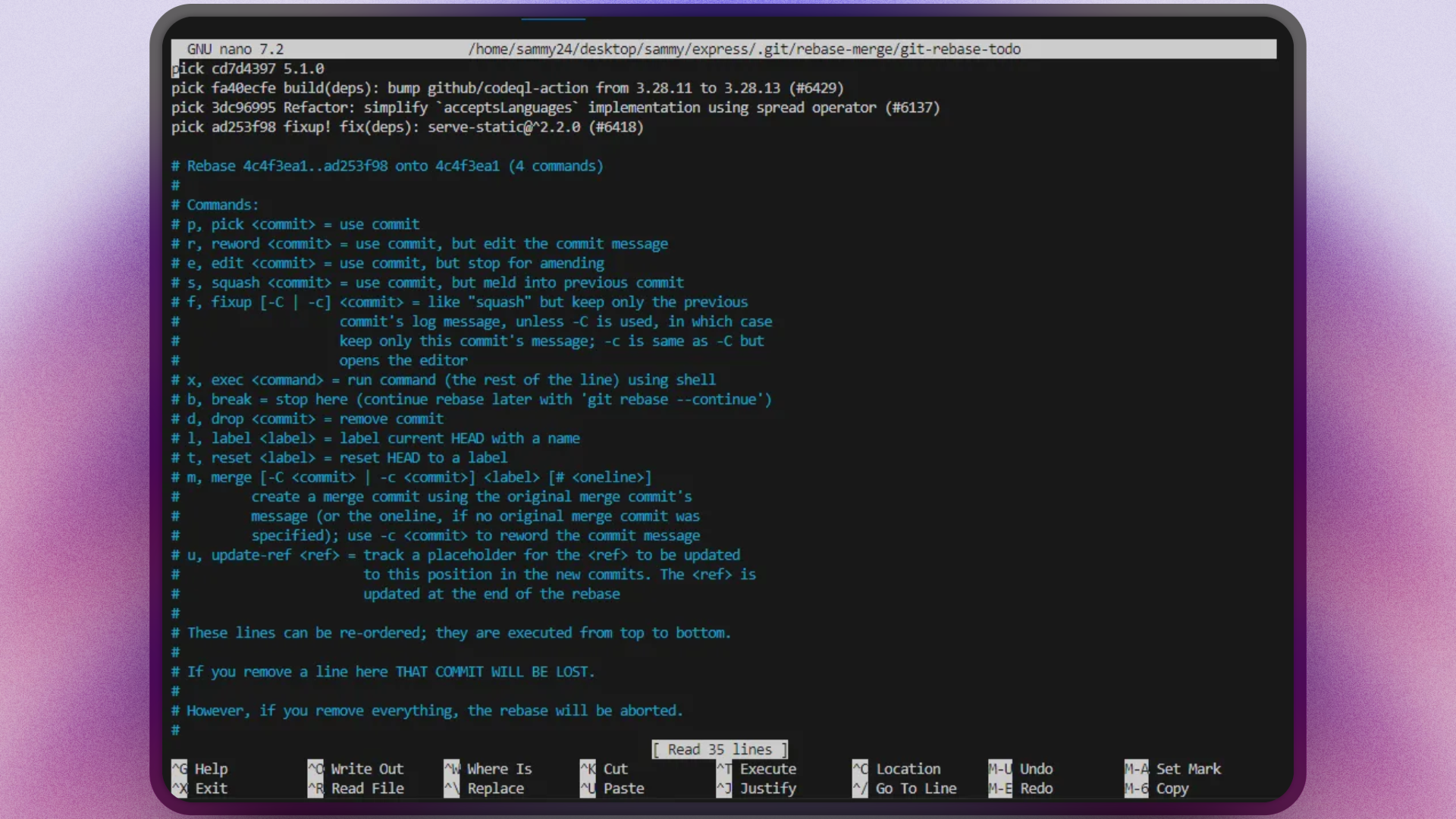Viewport: 1456px width, 819px height.
Task: Click the 'Read 35 lines' status message
Action: point(720,749)
